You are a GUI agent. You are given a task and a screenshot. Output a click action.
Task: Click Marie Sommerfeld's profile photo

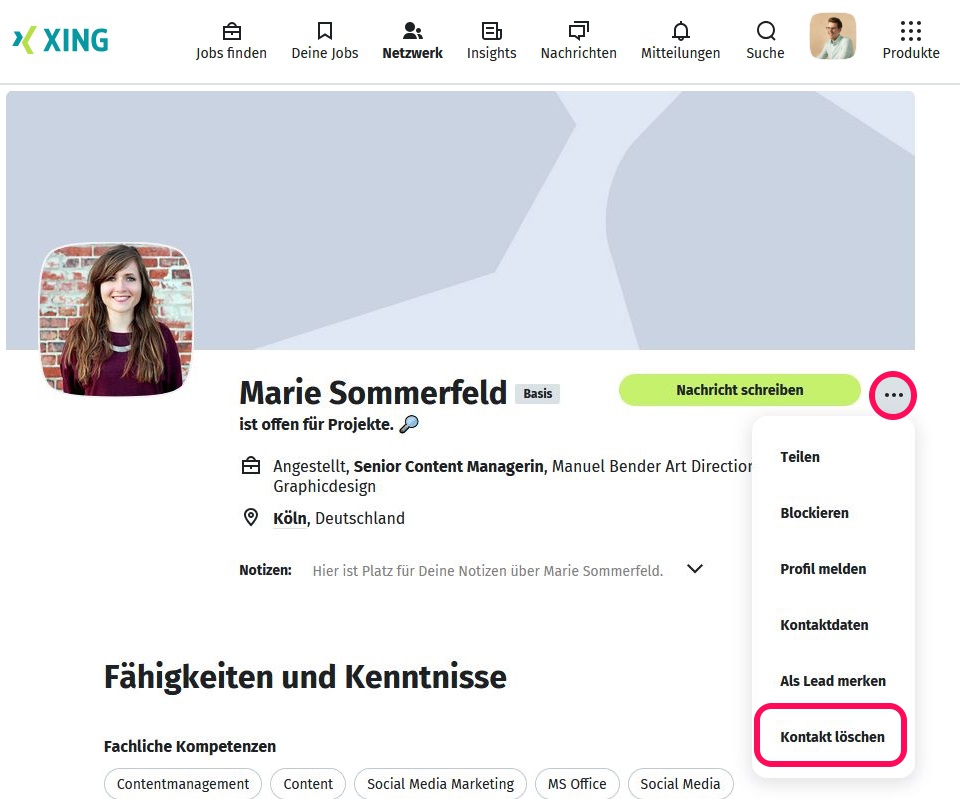pos(116,319)
